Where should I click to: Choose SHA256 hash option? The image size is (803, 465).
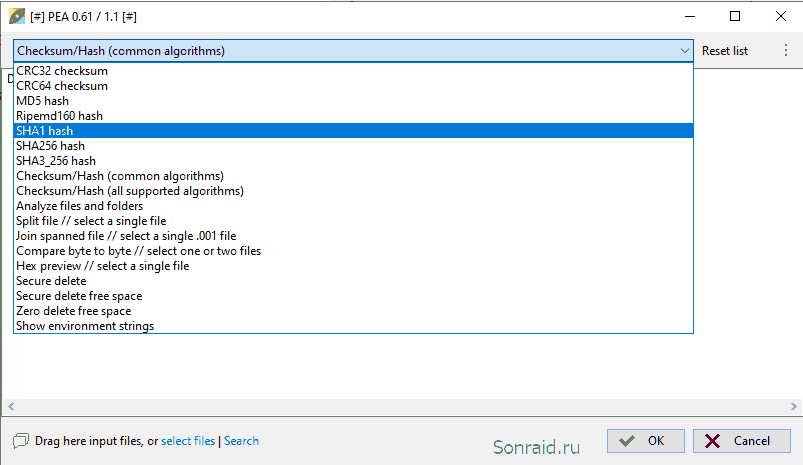353,146
